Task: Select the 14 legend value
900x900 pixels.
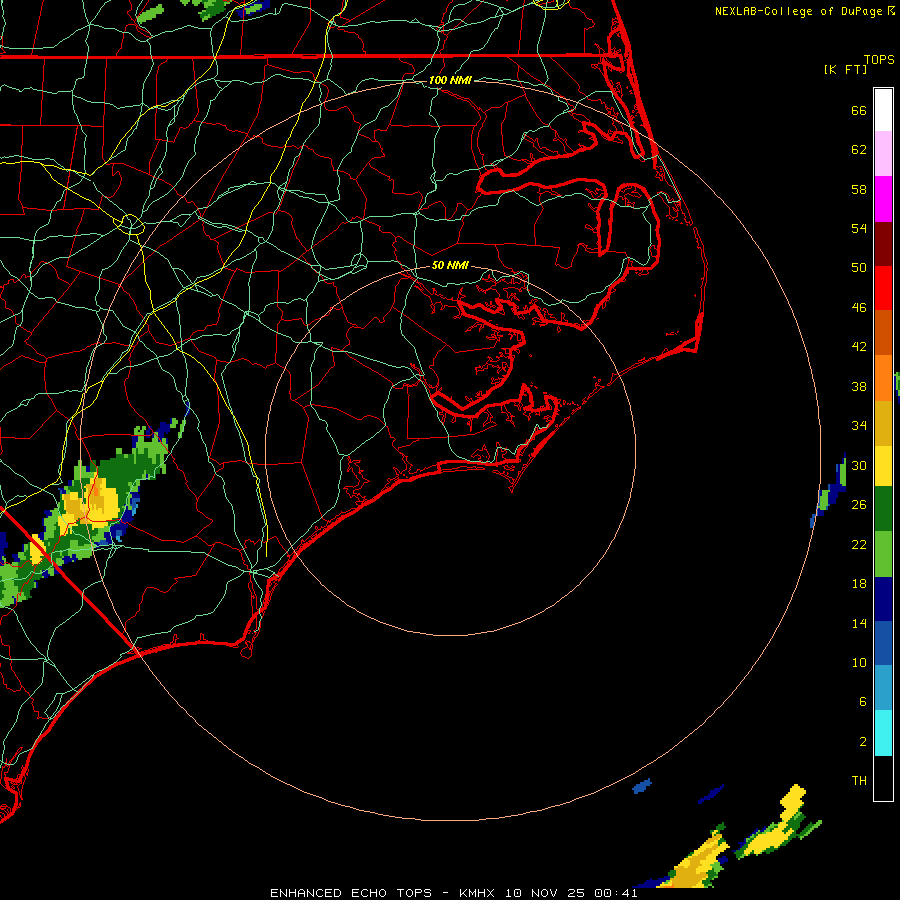Action: [x=859, y=623]
